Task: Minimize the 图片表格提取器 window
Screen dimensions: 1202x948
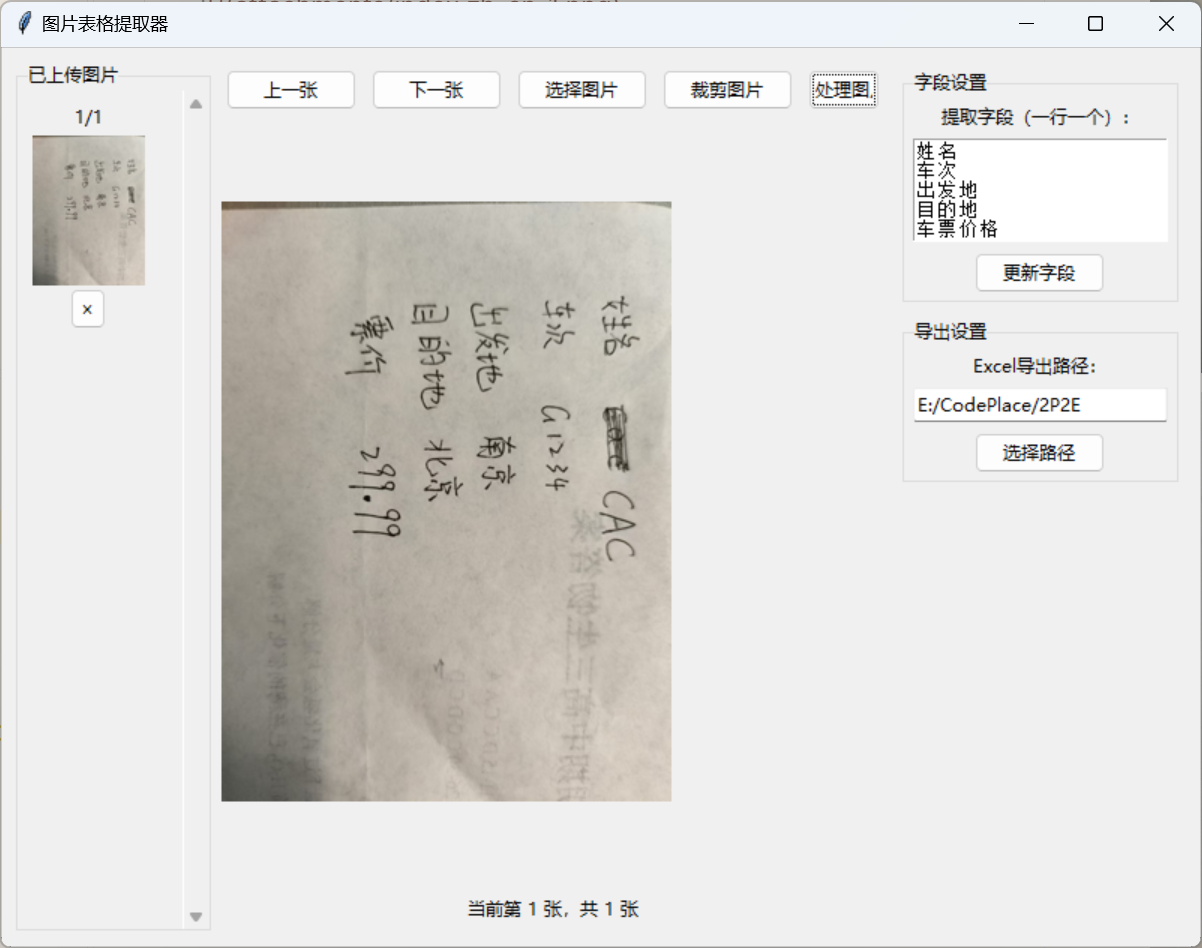Action: point(1025,24)
